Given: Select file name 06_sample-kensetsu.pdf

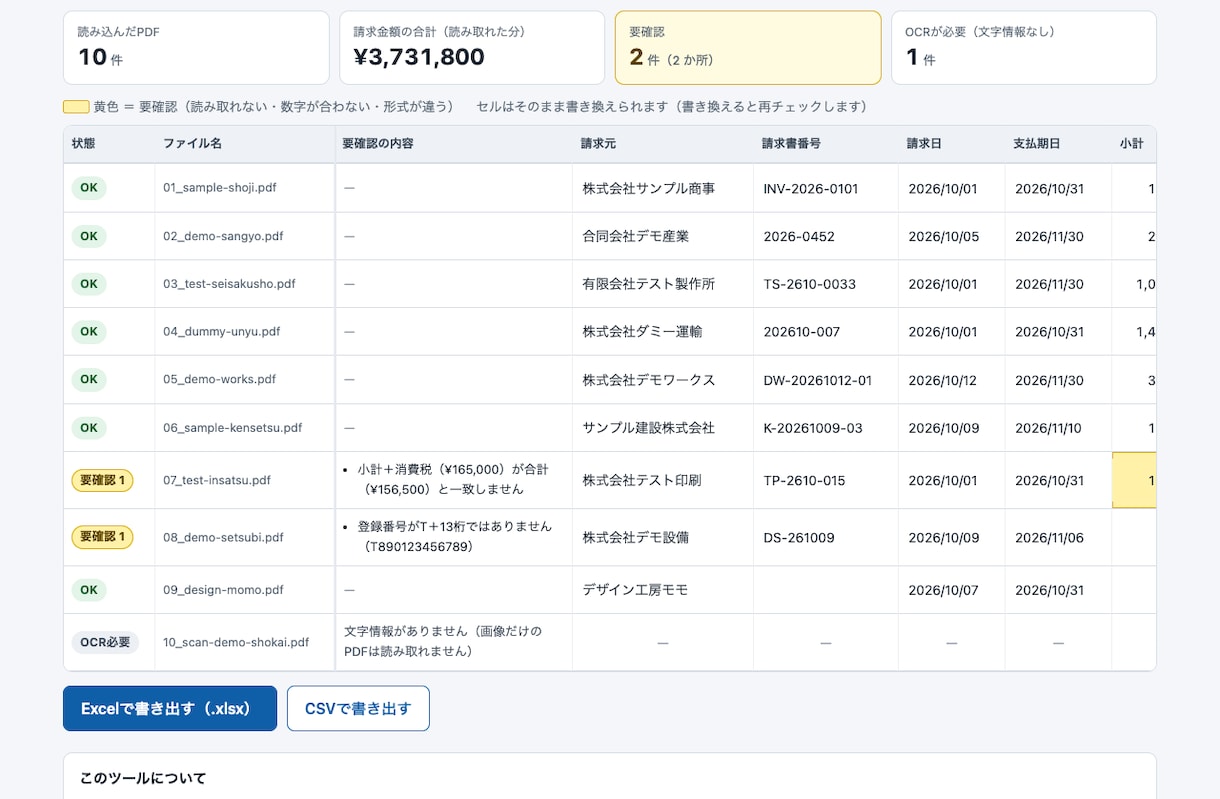Looking at the screenshot, I should pyautogui.click(x=232, y=428).
